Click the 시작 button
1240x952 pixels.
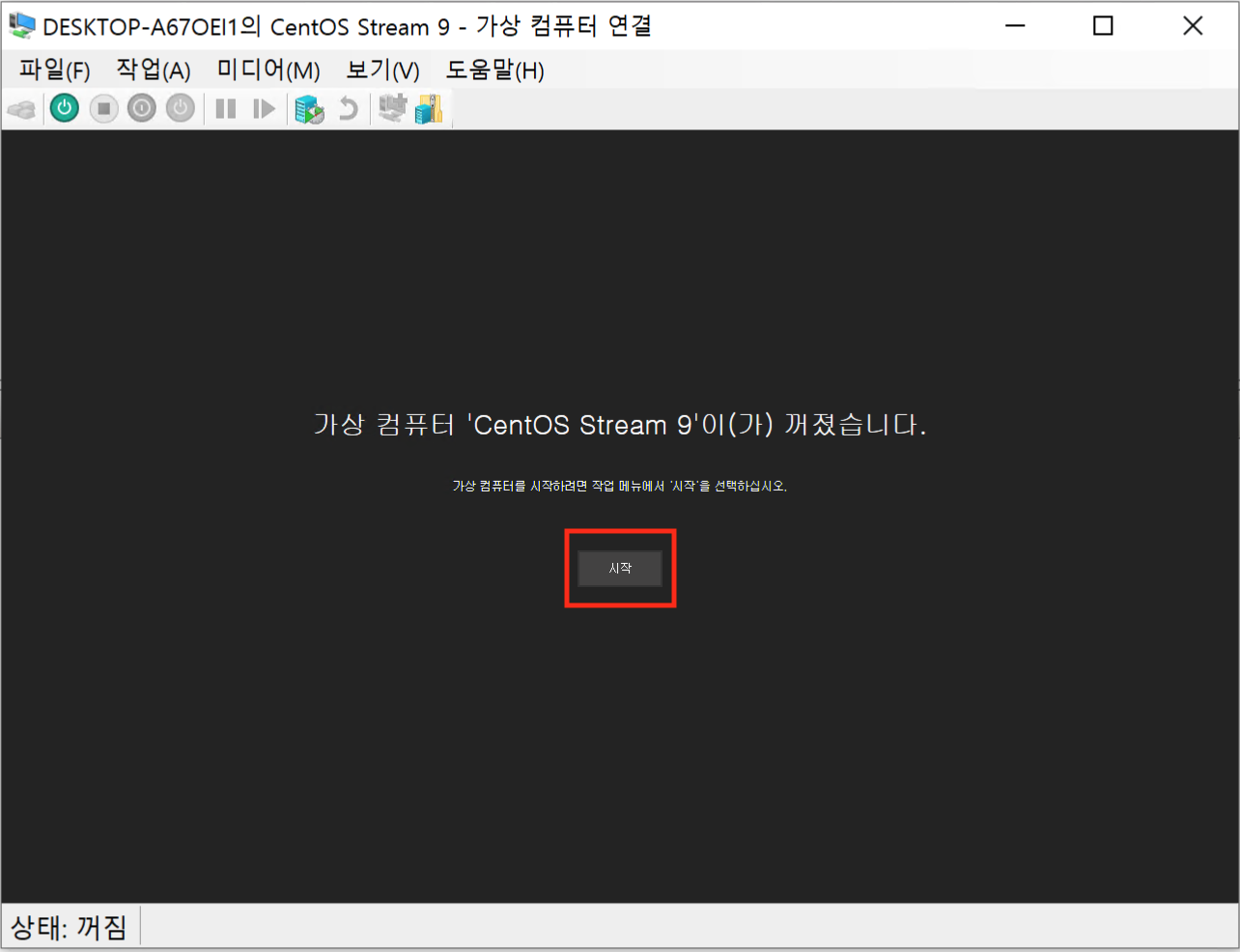pyautogui.click(x=620, y=569)
